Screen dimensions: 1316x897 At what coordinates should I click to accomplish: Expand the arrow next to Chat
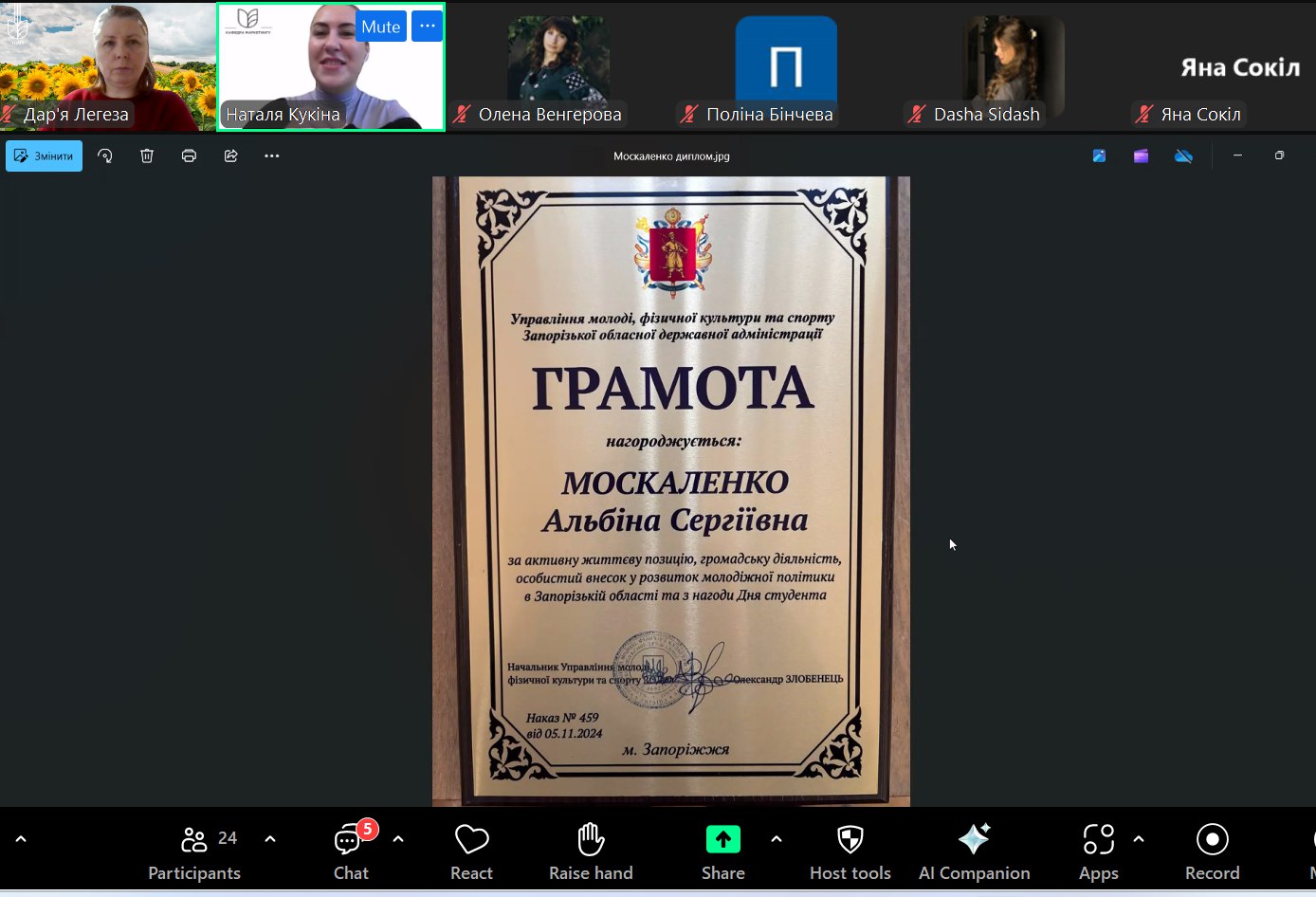[398, 839]
